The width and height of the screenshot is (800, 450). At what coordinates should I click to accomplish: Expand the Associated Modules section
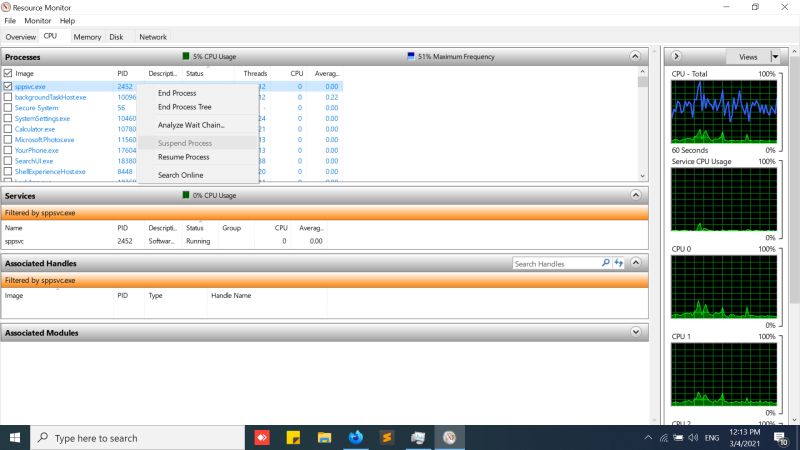pyautogui.click(x=636, y=332)
